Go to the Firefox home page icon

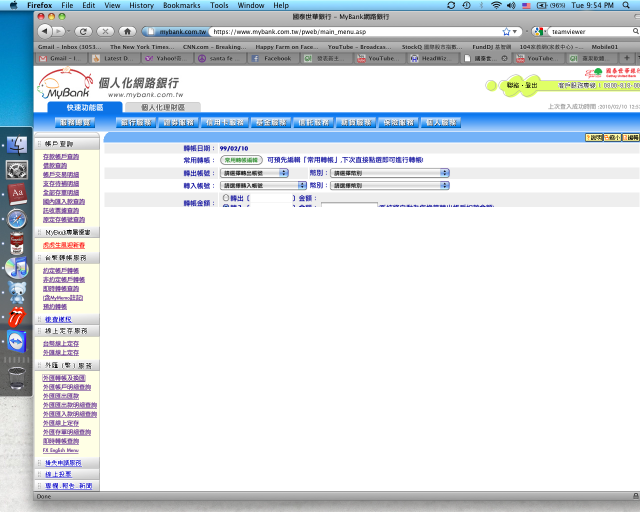(x=127, y=31)
